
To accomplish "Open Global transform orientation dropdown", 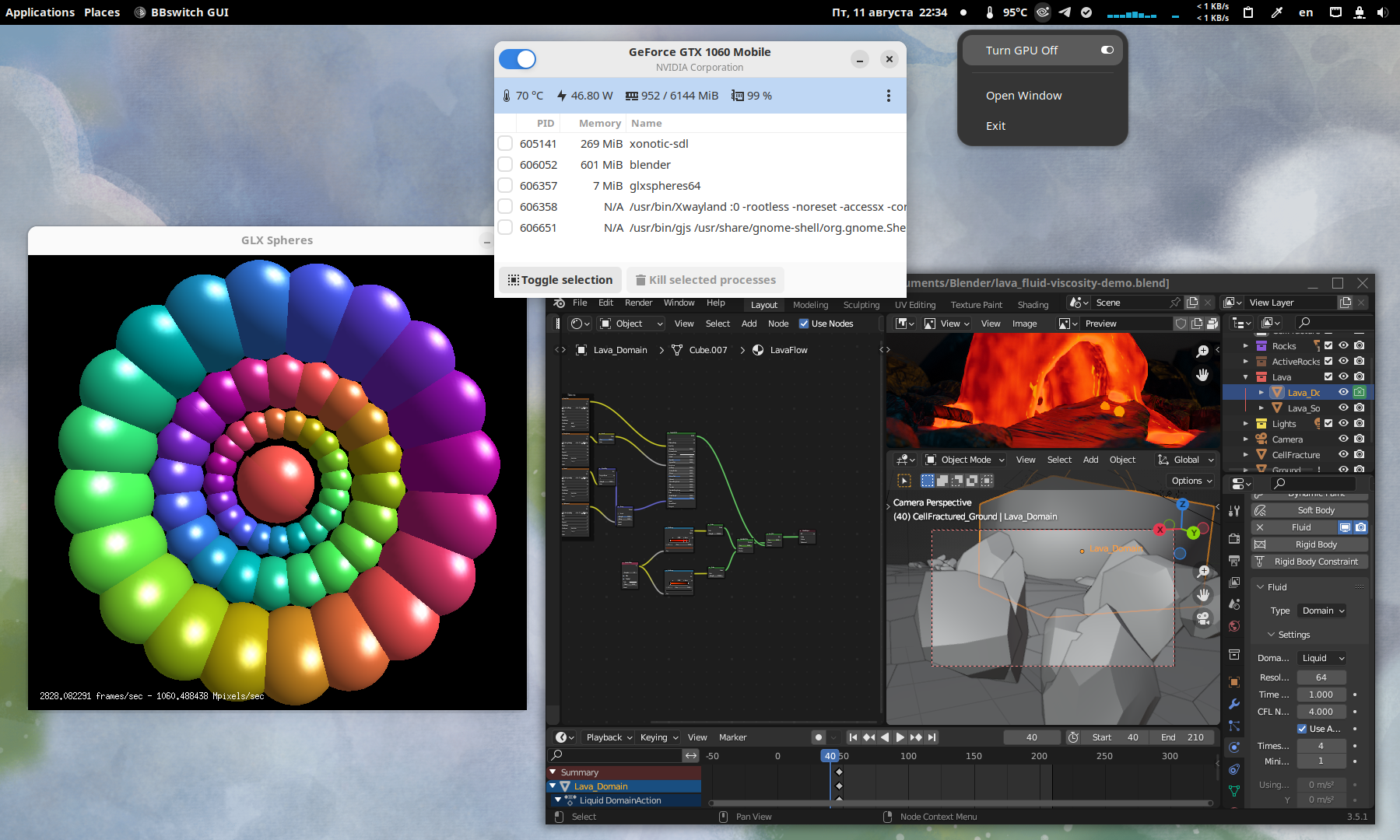I will pyautogui.click(x=1185, y=460).
